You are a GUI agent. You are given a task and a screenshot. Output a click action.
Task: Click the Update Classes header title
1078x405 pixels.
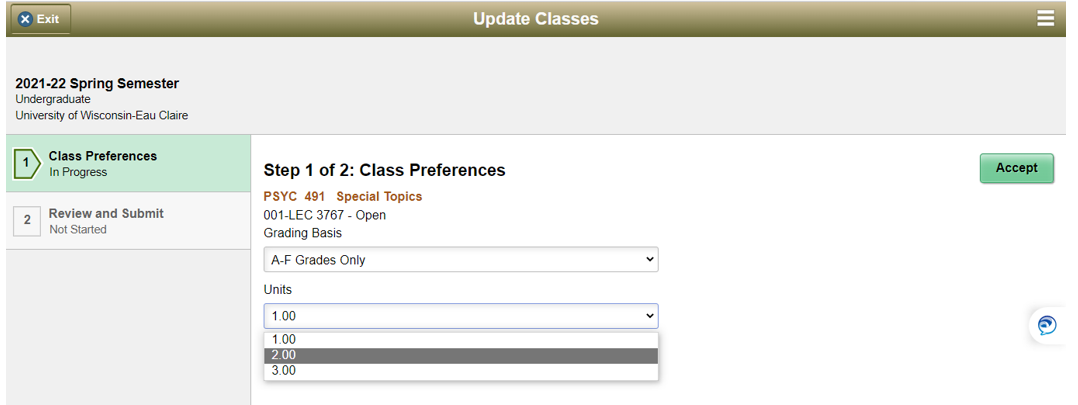(x=536, y=19)
